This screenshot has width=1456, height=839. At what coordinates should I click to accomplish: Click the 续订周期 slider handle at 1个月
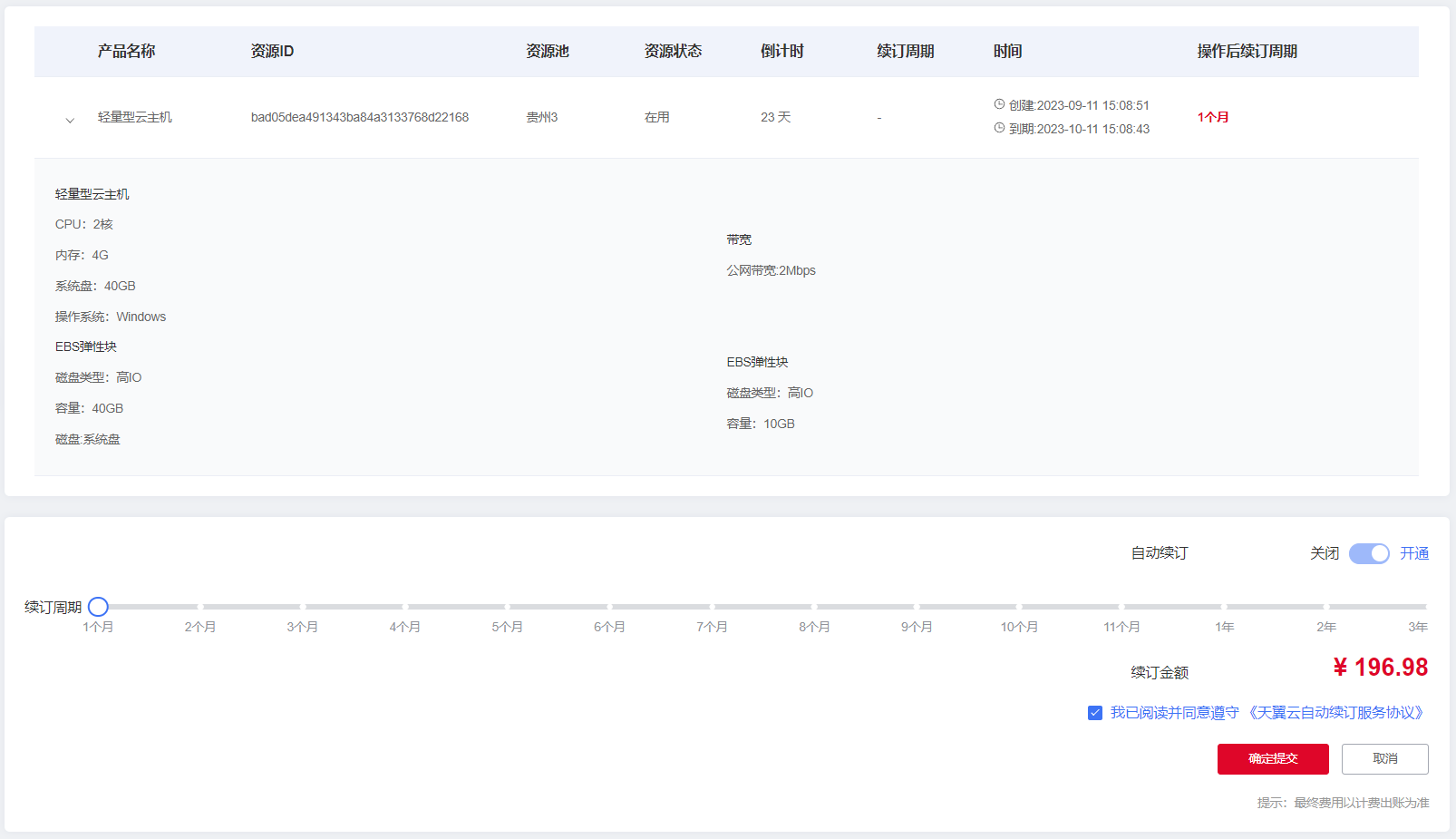click(x=98, y=607)
